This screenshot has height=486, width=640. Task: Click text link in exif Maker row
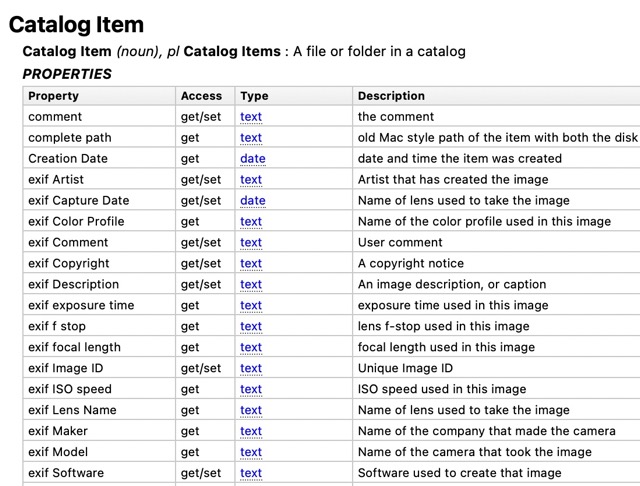tap(251, 432)
